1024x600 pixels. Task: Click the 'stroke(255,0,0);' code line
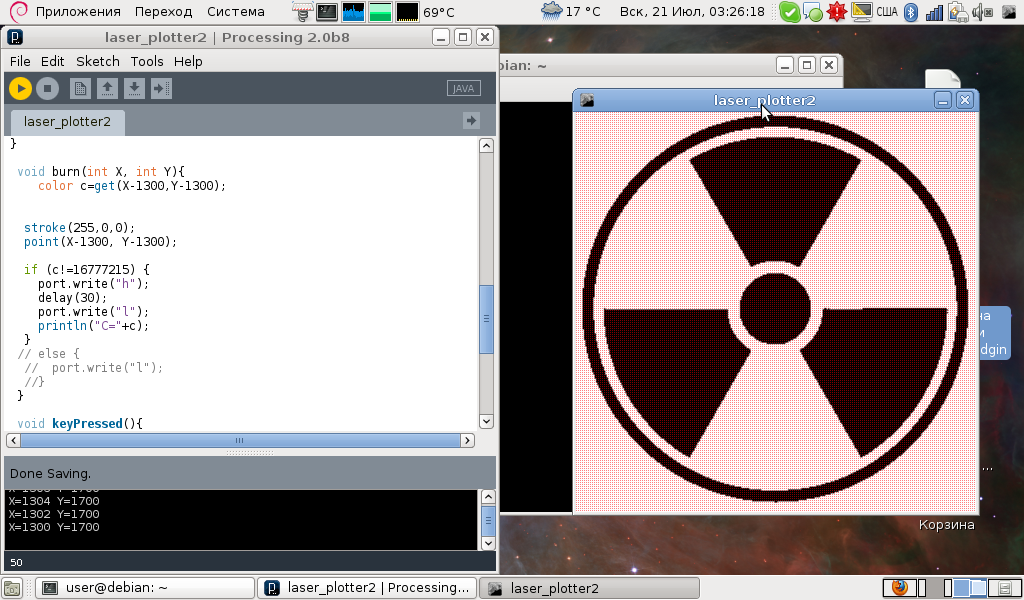pos(79,227)
